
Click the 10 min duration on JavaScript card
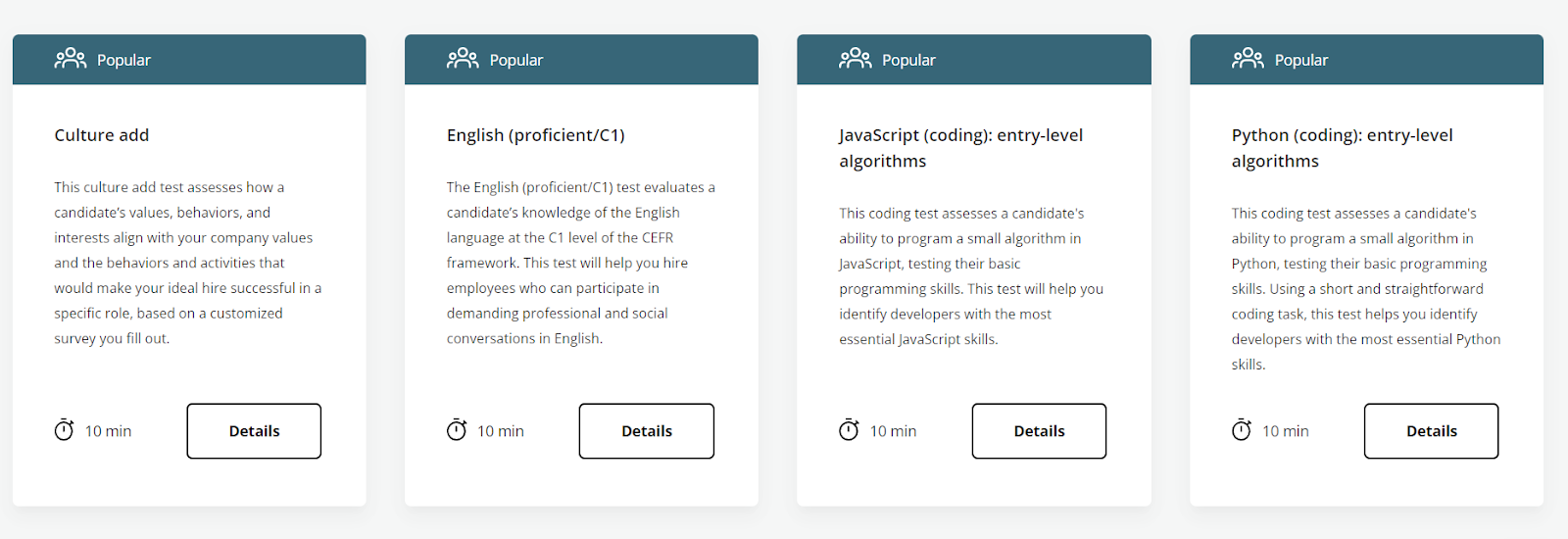pos(893,431)
